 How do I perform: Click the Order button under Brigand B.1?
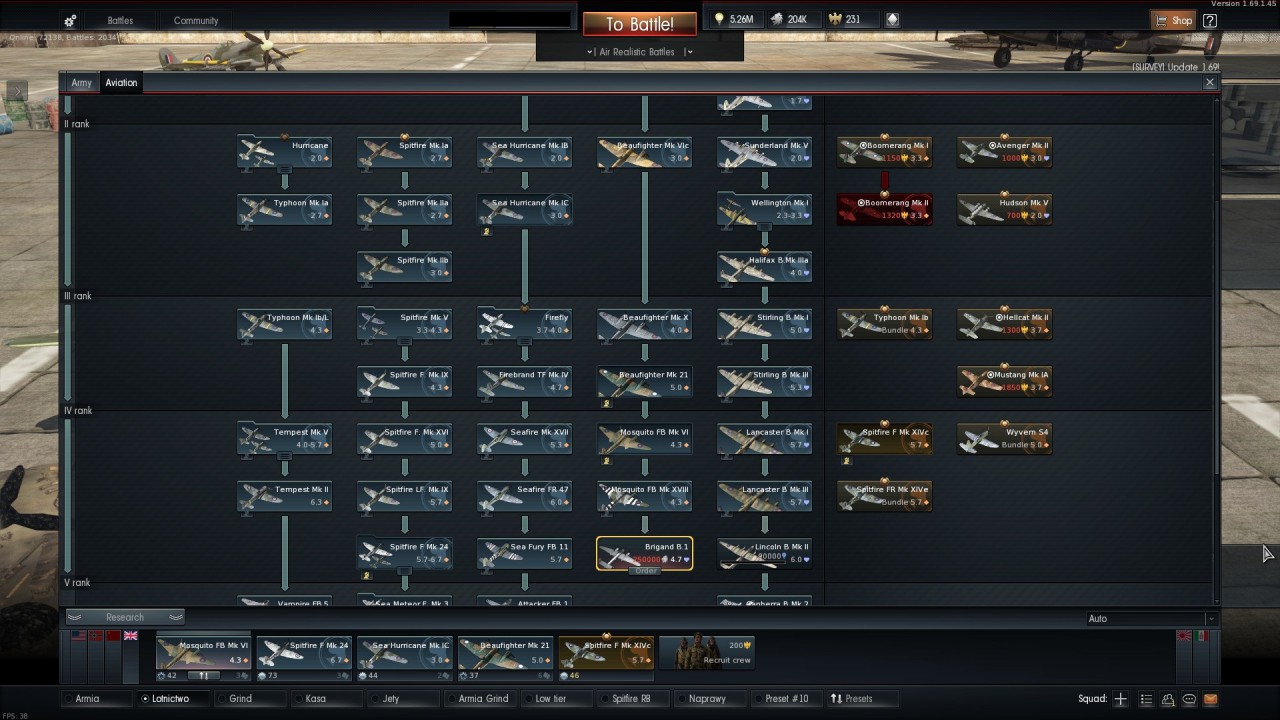[645, 571]
